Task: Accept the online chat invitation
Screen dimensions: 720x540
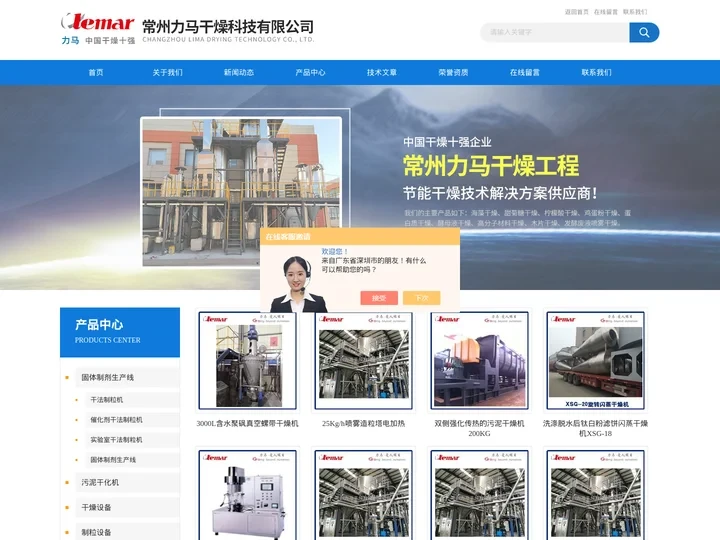Action: [379, 298]
